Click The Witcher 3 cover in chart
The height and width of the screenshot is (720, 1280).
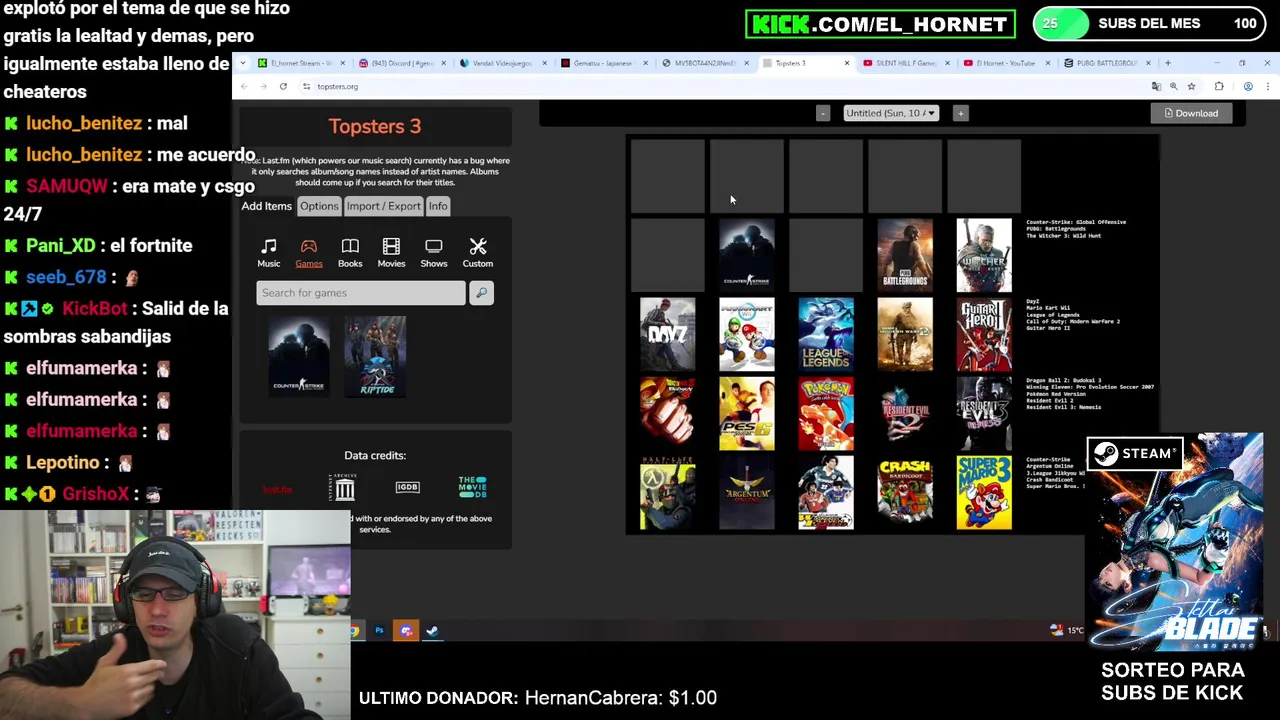(984, 255)
